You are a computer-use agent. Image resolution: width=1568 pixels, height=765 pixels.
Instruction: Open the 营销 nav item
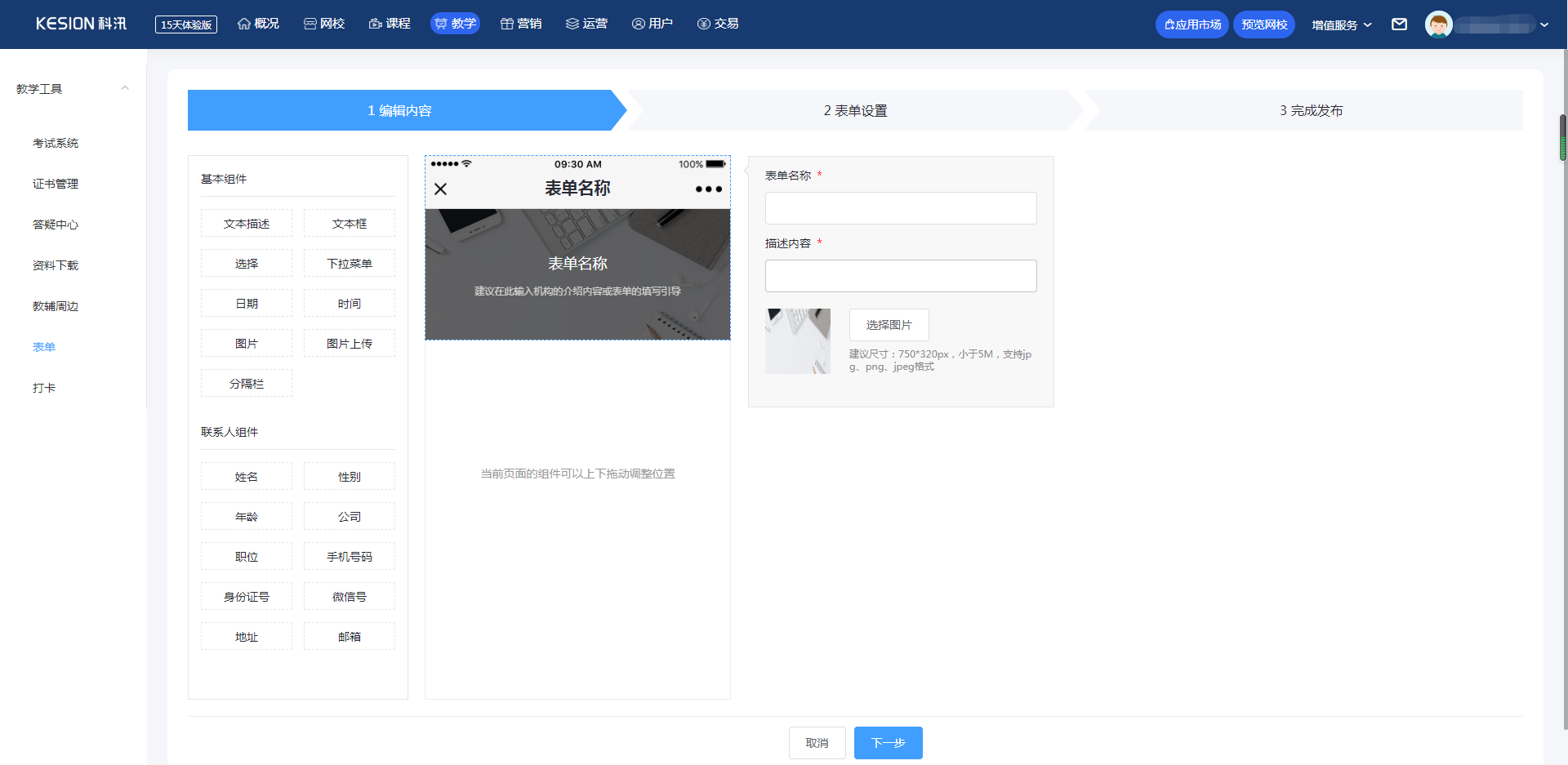[x=521, y=24]
